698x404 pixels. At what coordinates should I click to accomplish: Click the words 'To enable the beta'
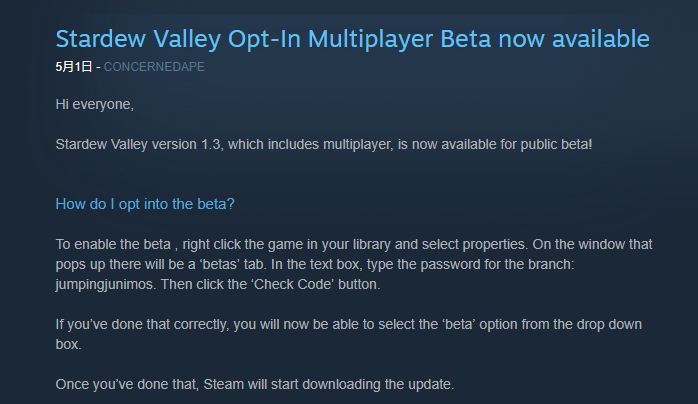[113, 244]
